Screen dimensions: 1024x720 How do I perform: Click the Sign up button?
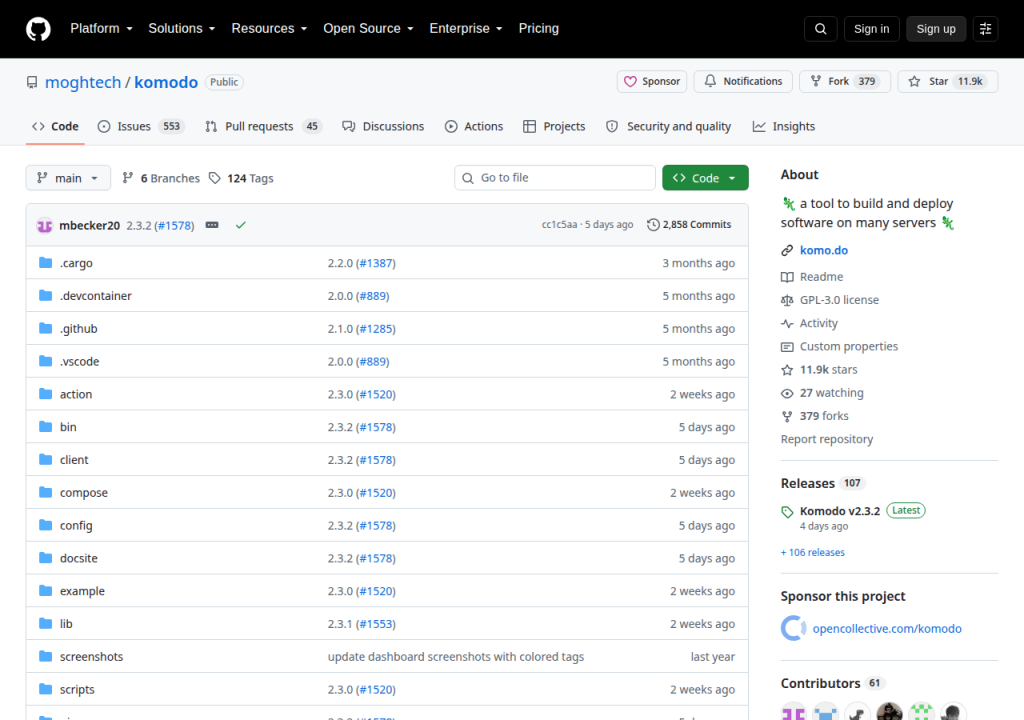[936, 29]
